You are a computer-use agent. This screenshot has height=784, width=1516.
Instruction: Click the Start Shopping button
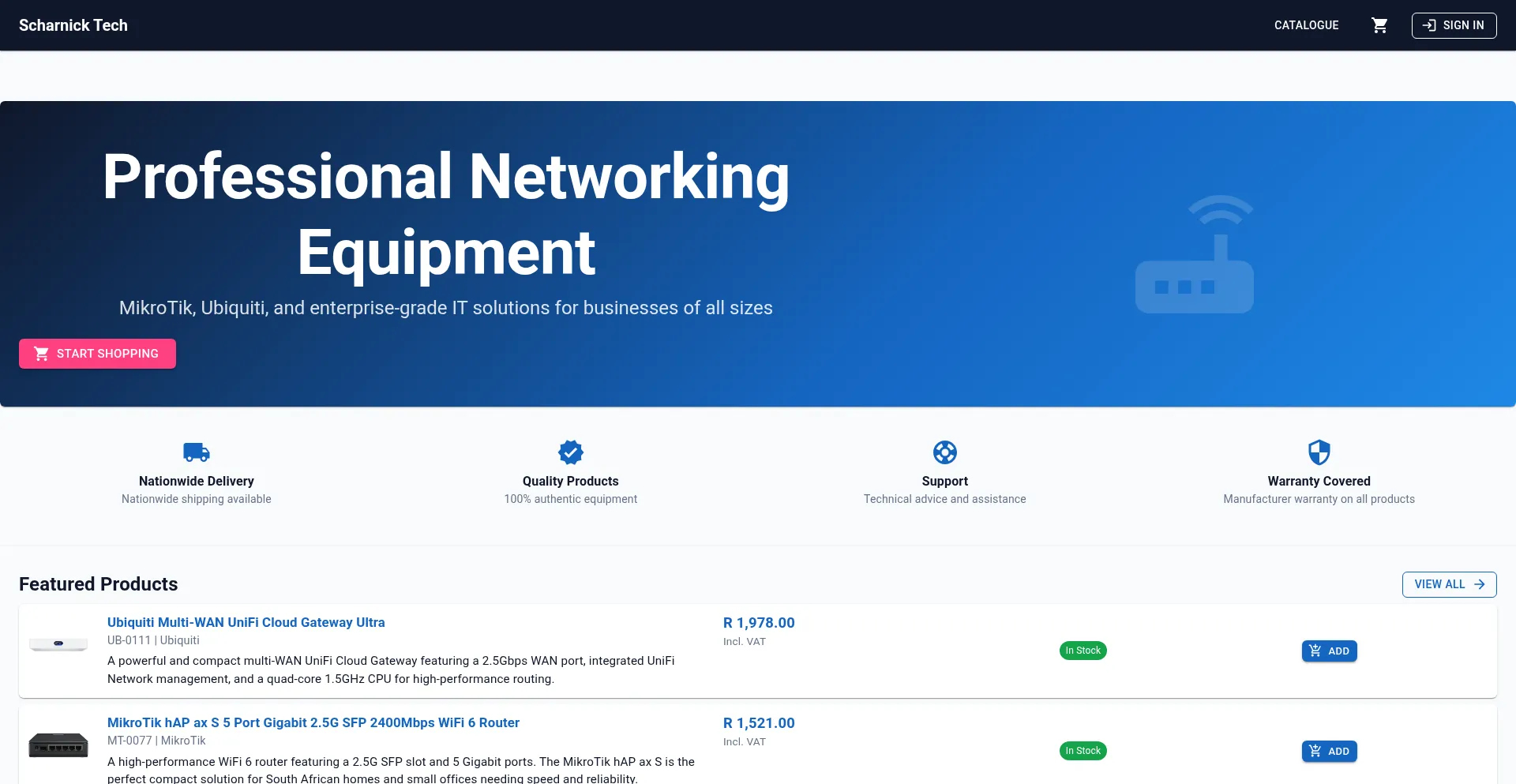coord(97,354)
